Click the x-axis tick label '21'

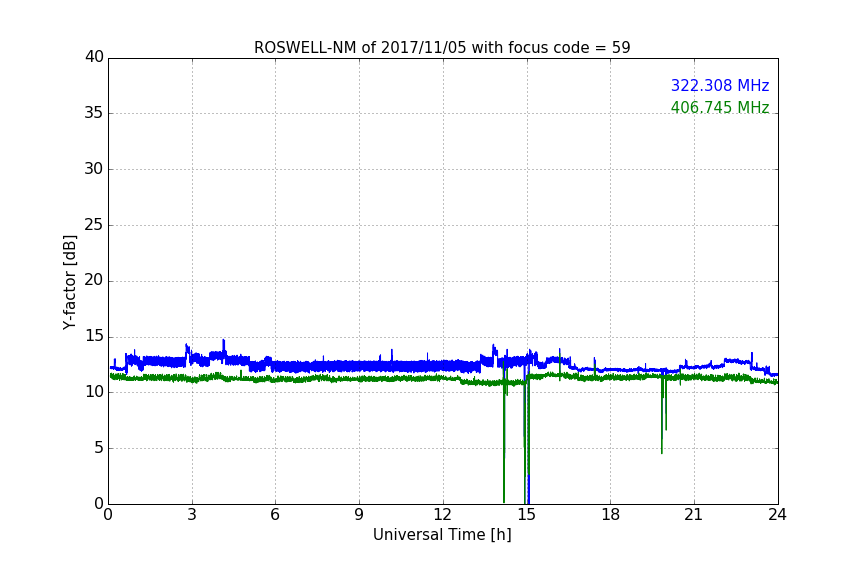tap(694, 515)
